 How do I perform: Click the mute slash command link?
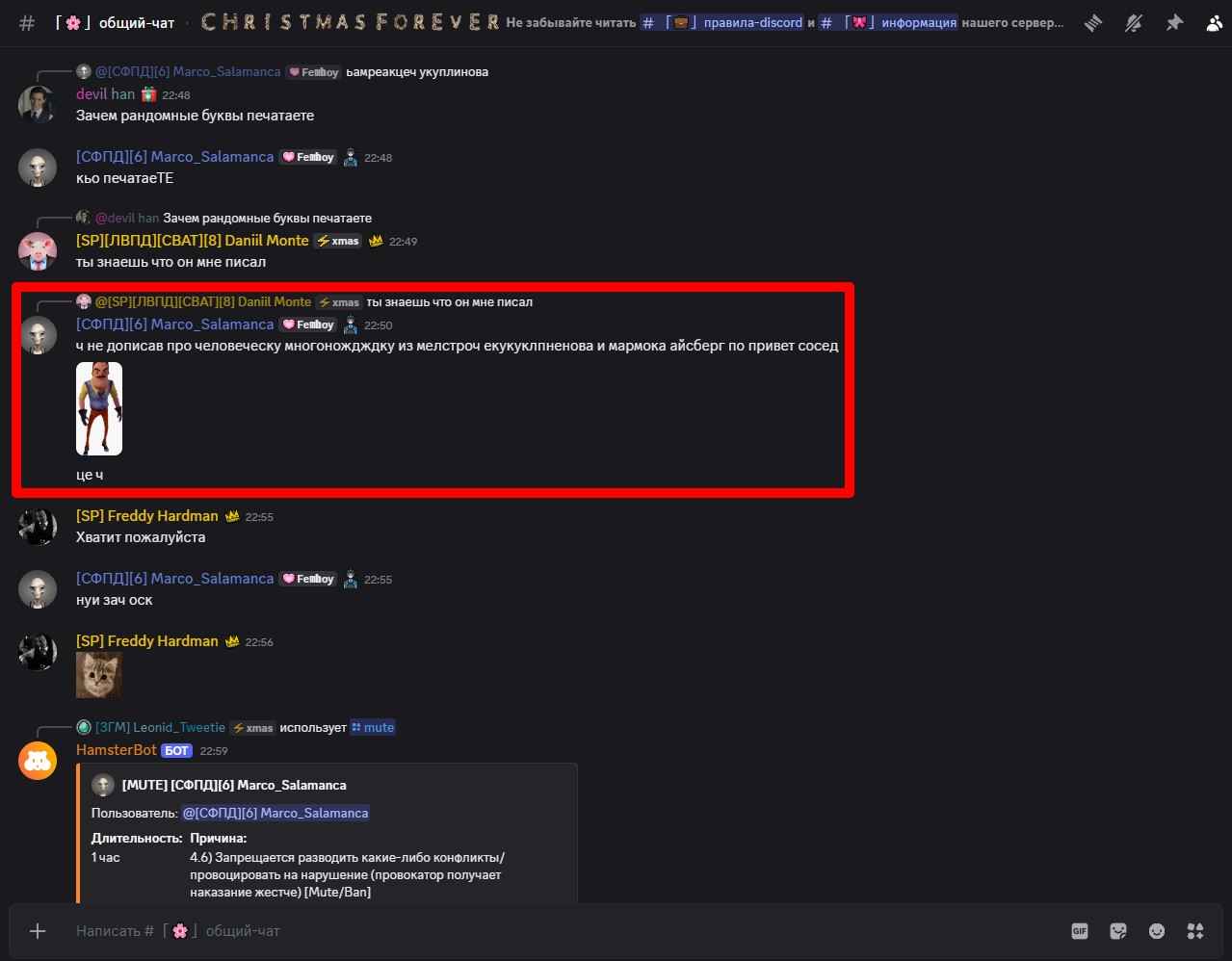point(373,728)
